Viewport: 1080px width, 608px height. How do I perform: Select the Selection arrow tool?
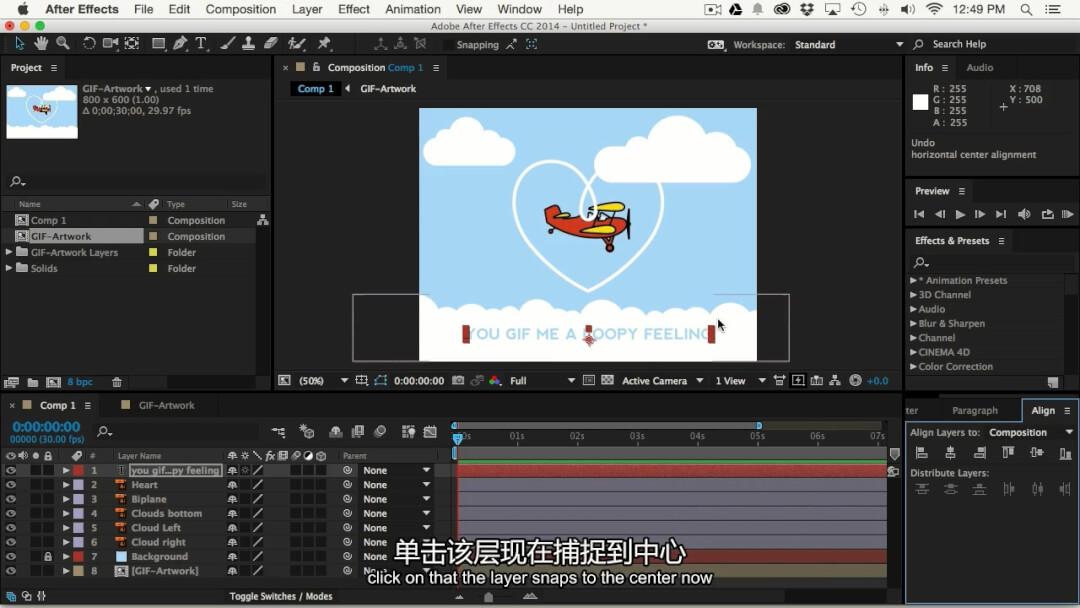pos(19,43)
